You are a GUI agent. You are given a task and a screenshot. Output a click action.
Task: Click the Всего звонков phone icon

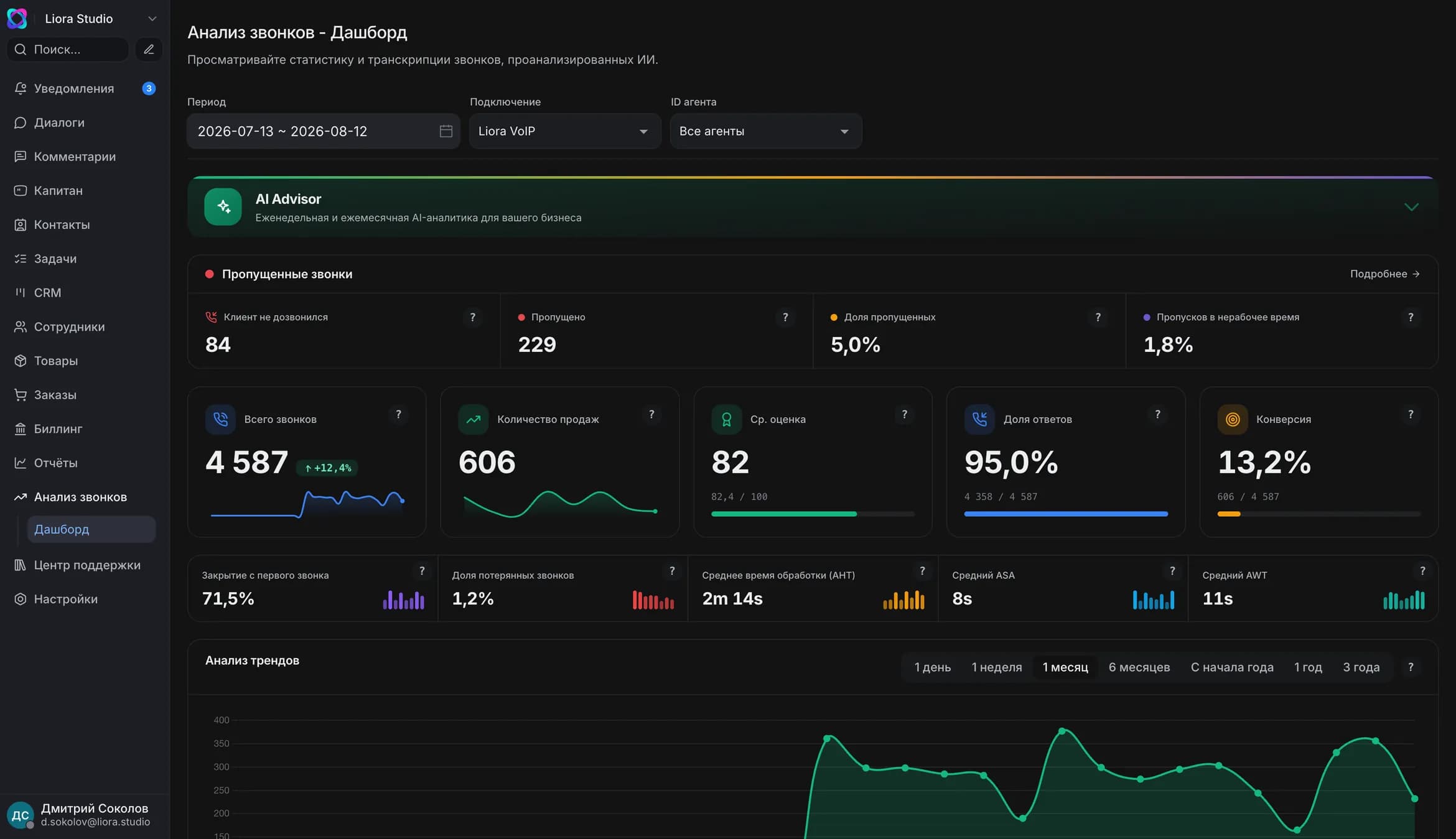click(x=221, y=419)
